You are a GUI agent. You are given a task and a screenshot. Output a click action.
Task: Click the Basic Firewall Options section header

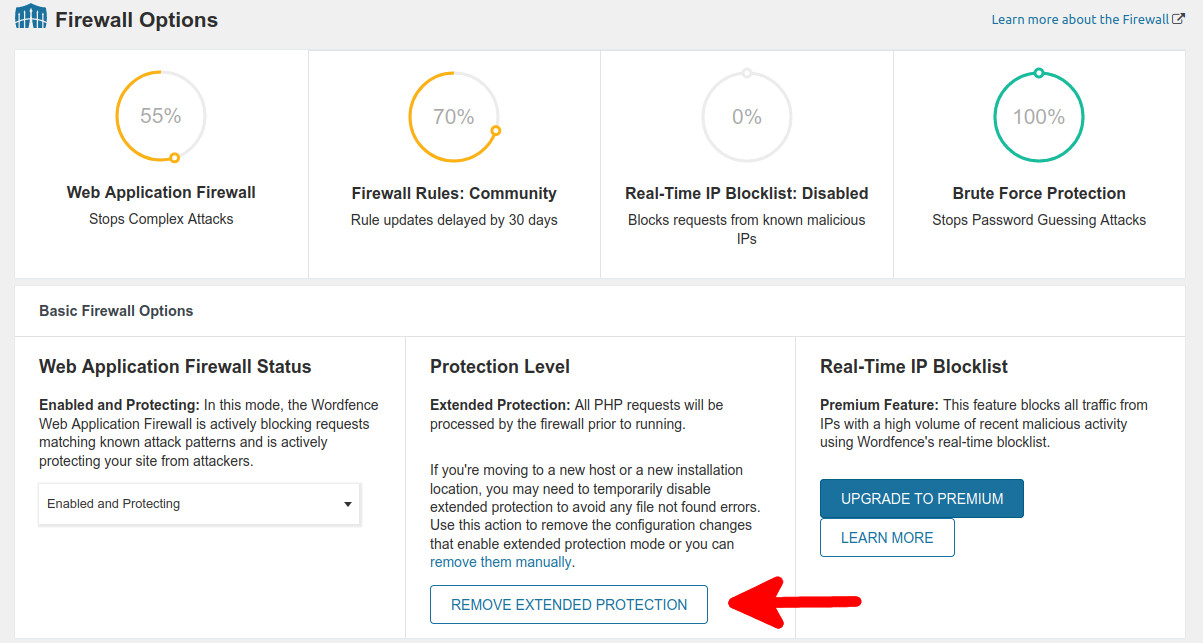tap(116, 311)
